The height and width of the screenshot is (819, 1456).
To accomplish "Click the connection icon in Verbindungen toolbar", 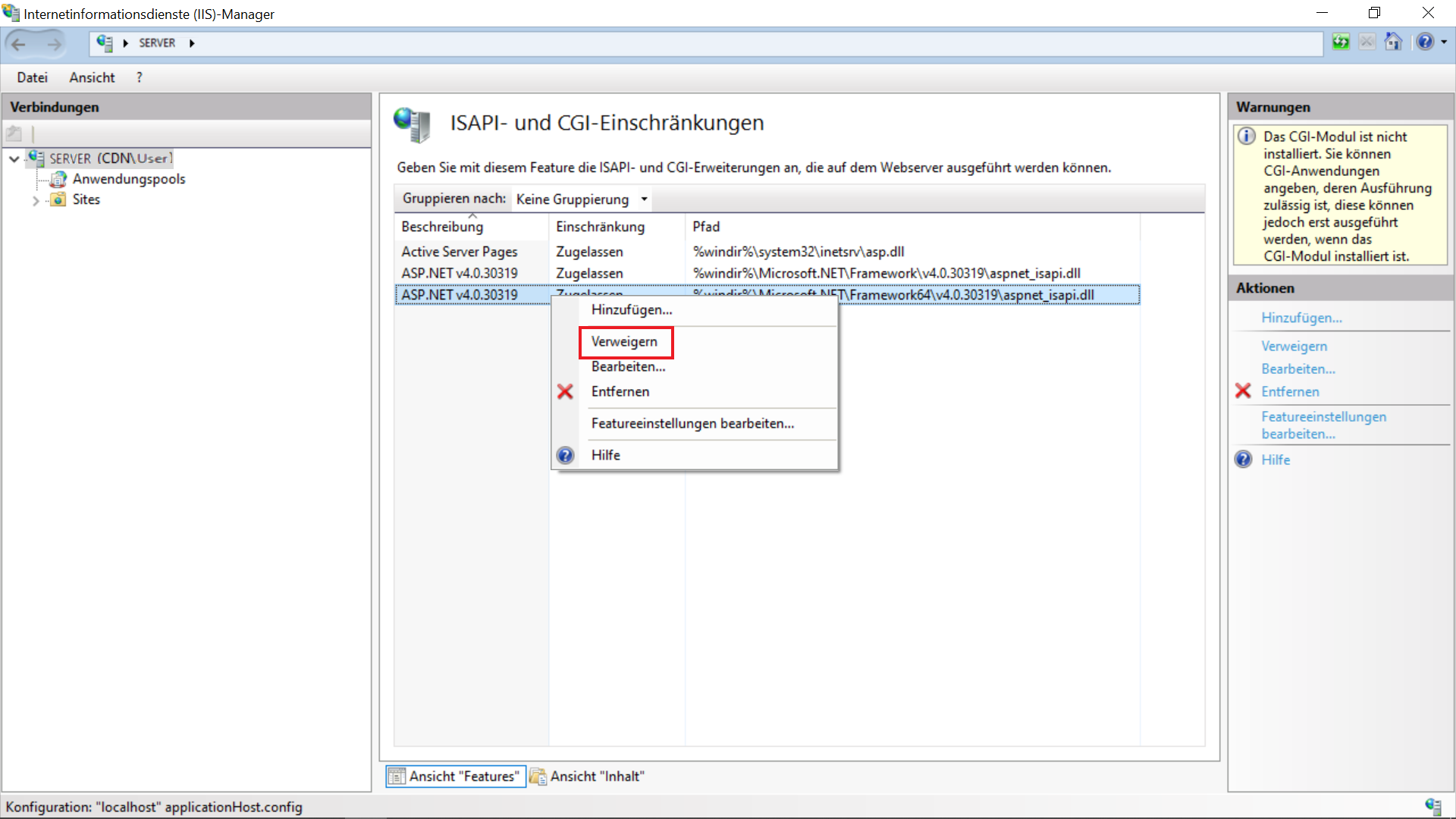I will point(14,133).
